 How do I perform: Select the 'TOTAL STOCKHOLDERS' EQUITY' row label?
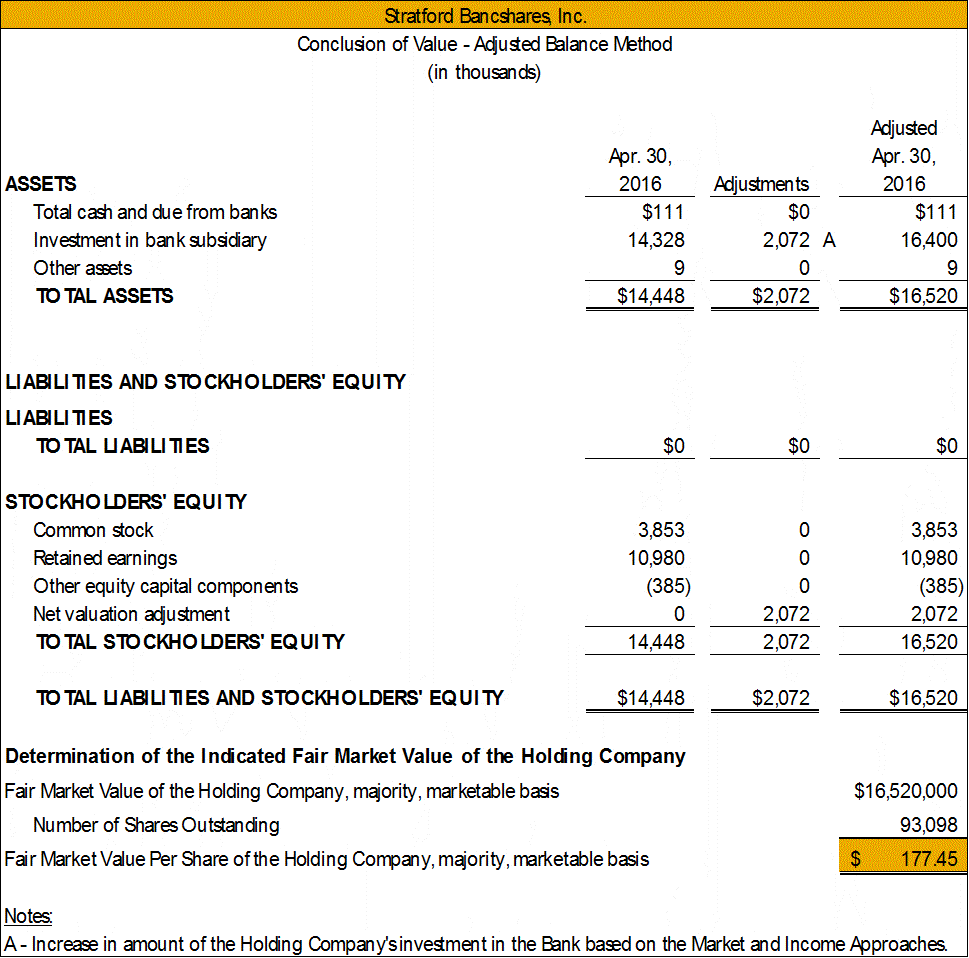(x=190, y=642)
